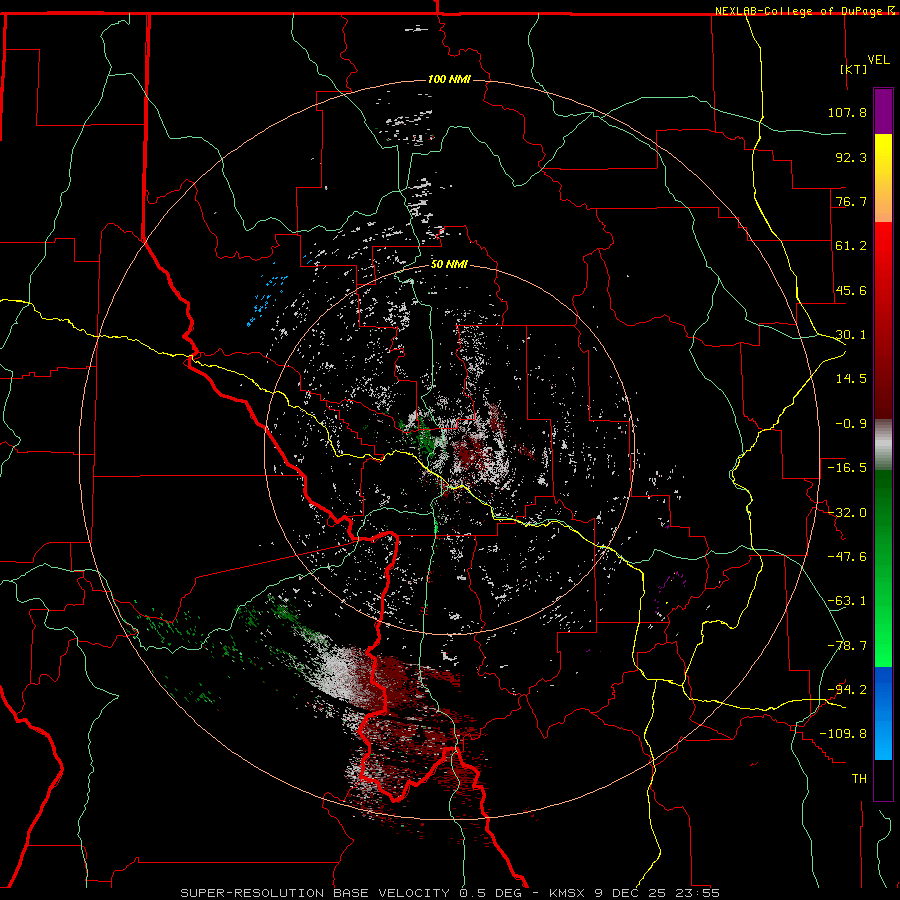Click the -63.1 velocity scale value
Image resolution: width=900 pixels, height=900 pixels.
(x=847, y=601)
